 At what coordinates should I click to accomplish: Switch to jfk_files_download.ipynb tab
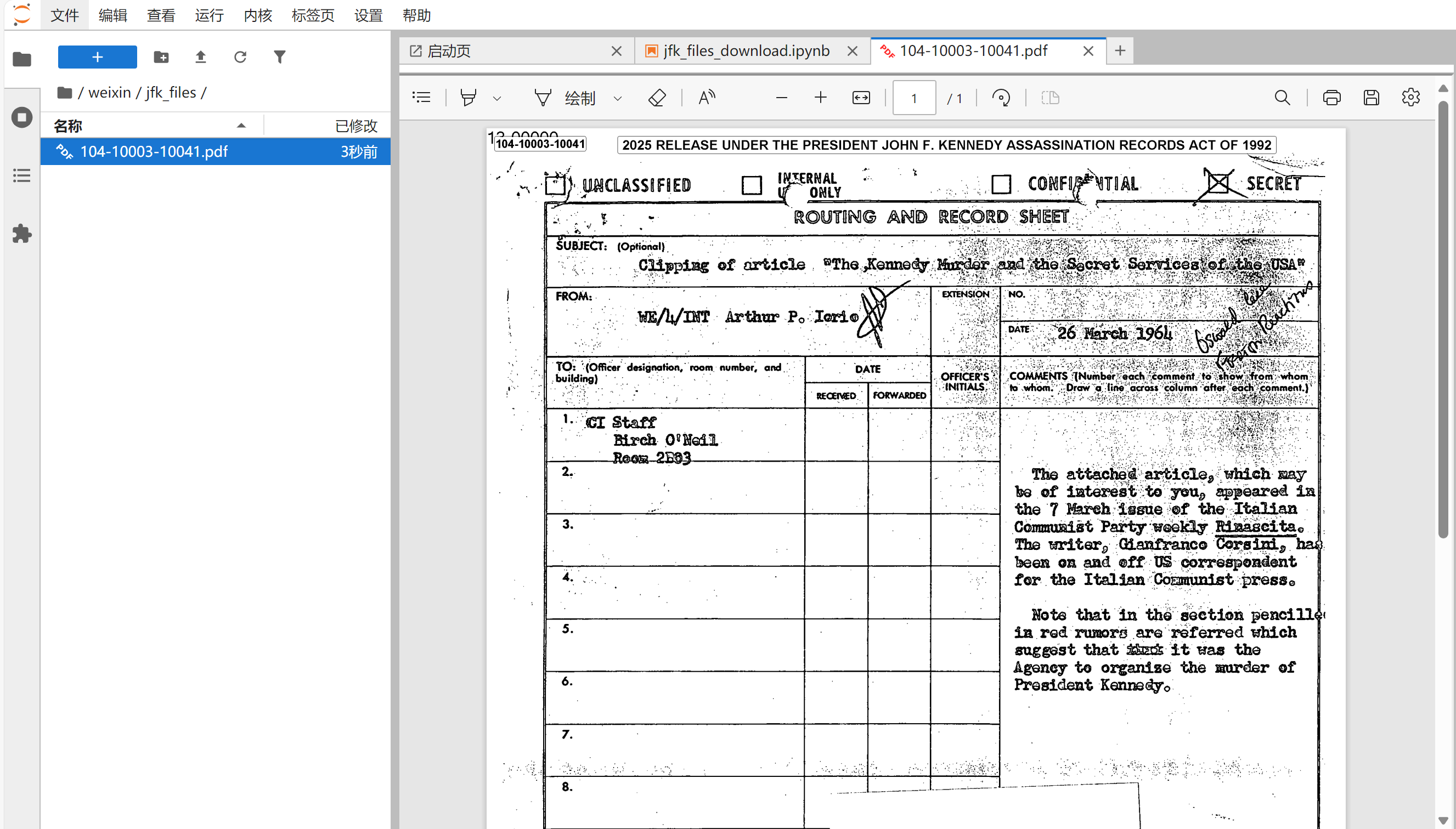[745, 51]
